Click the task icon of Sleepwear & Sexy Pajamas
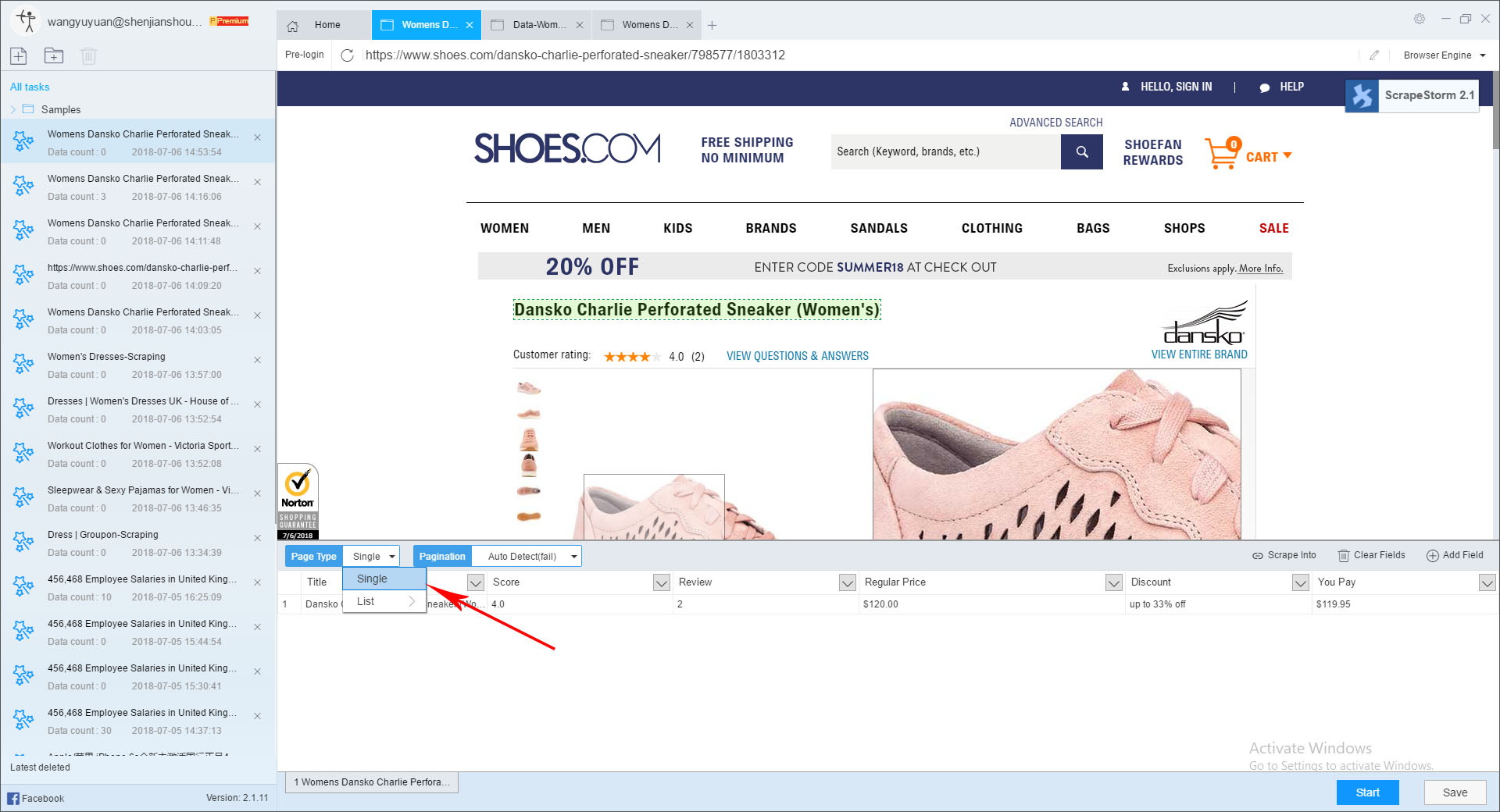Viewport: 1500px width, 812px height. (x=23, y=497)
